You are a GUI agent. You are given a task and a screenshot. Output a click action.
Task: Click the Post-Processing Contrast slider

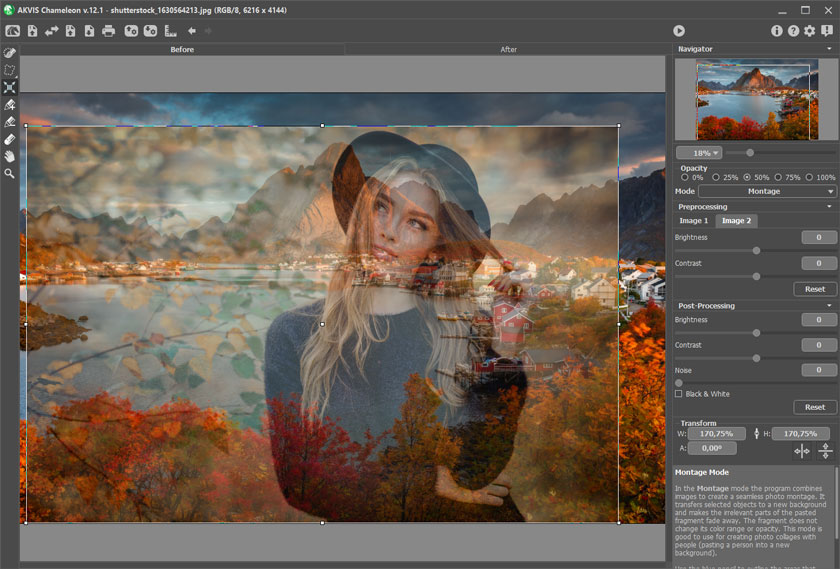point(755,358)
